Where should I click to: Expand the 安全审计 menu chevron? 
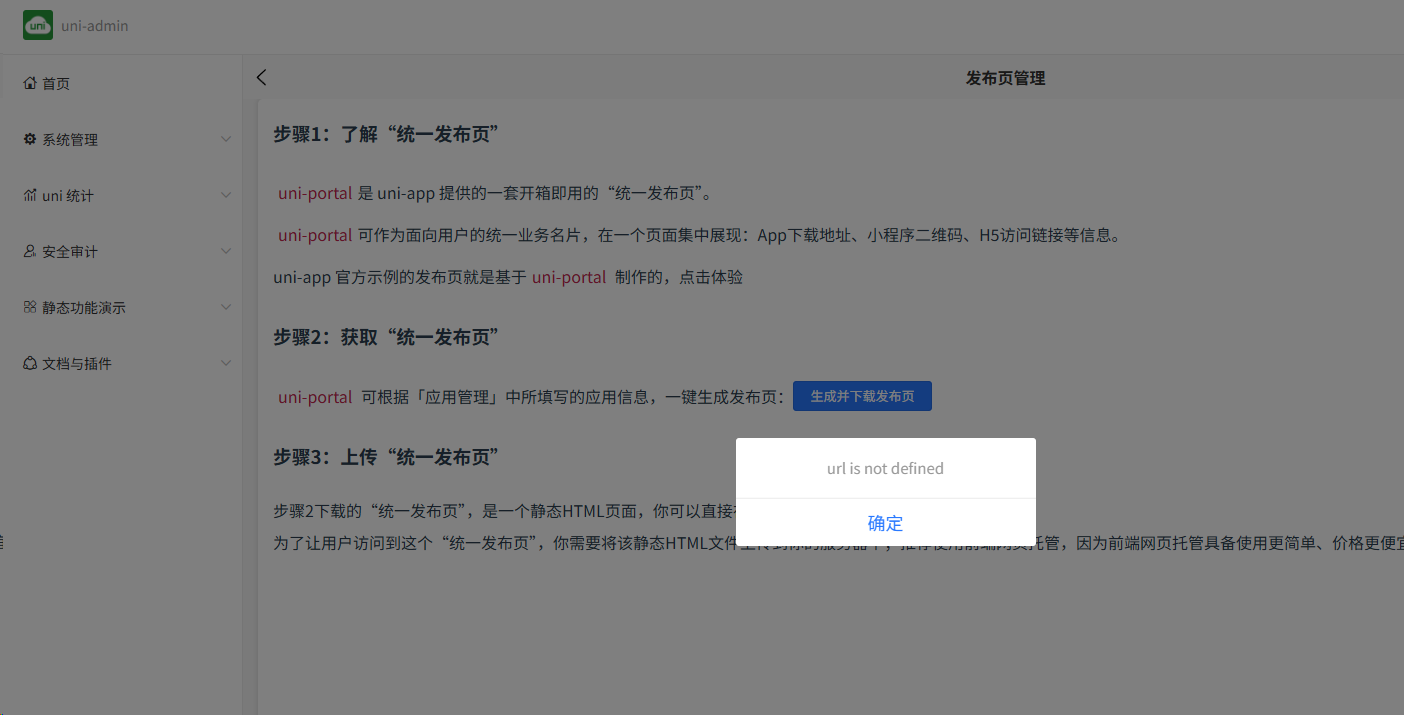226,251
